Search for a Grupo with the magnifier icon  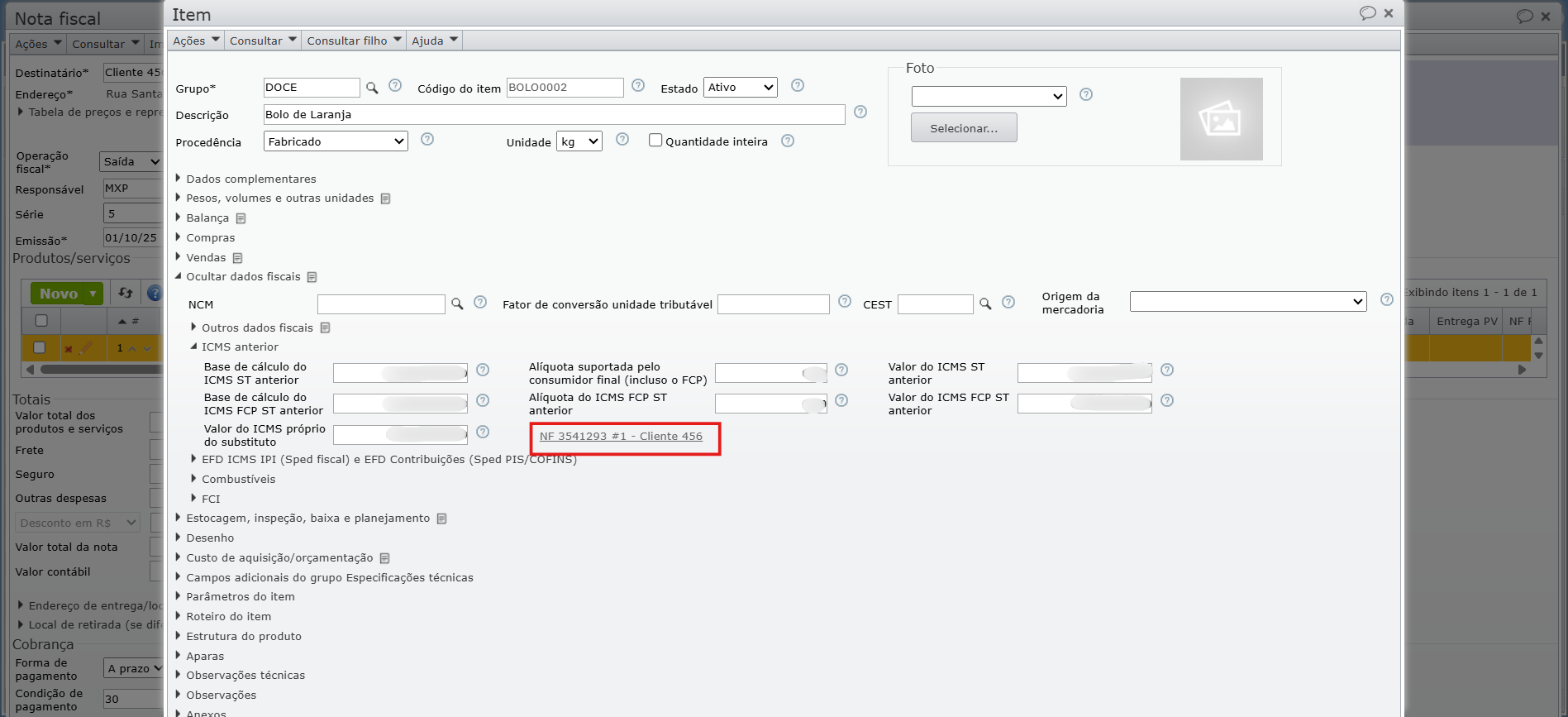[x=372, y=87]
